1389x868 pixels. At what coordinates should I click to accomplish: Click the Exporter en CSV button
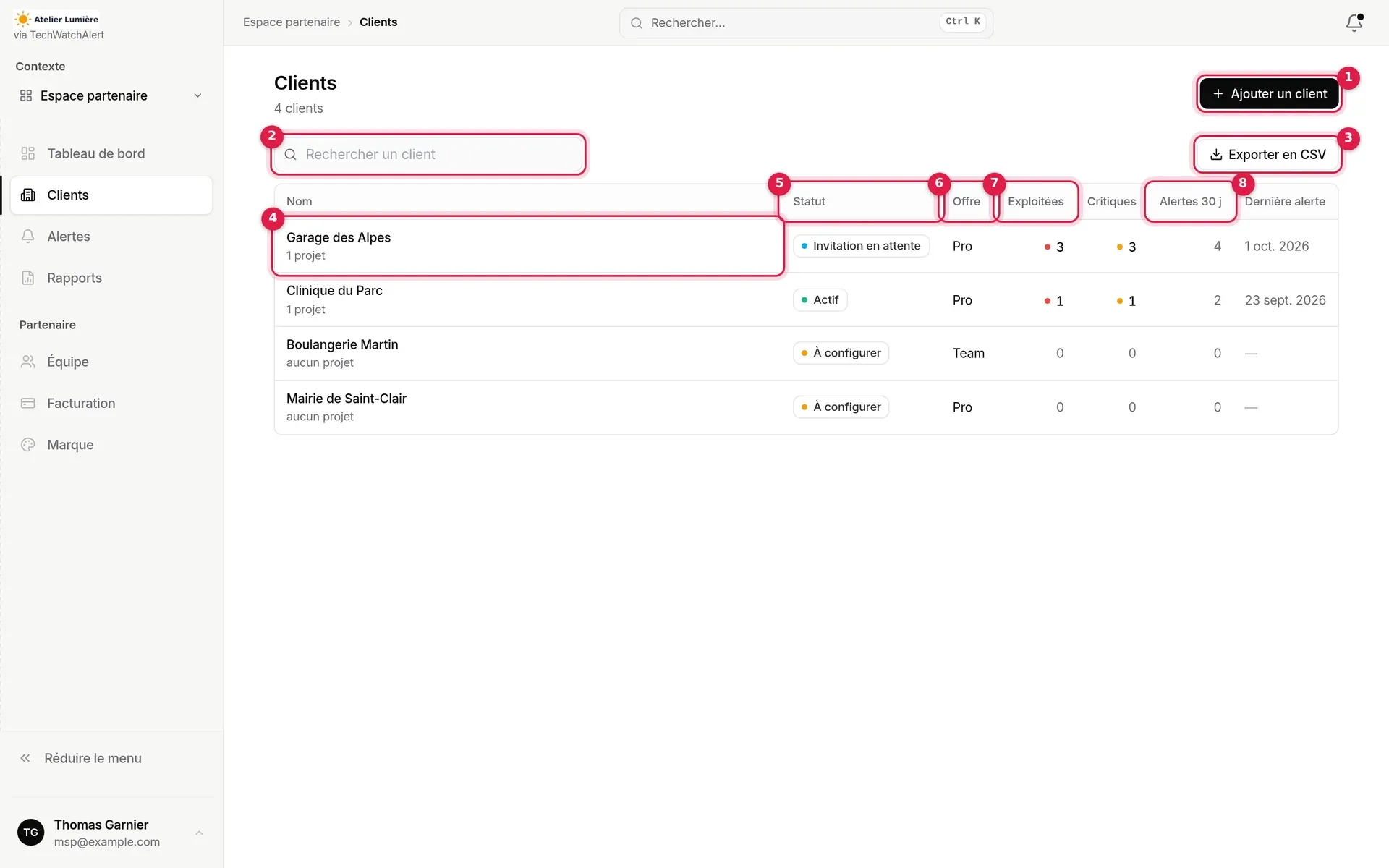pos(1267,155)
